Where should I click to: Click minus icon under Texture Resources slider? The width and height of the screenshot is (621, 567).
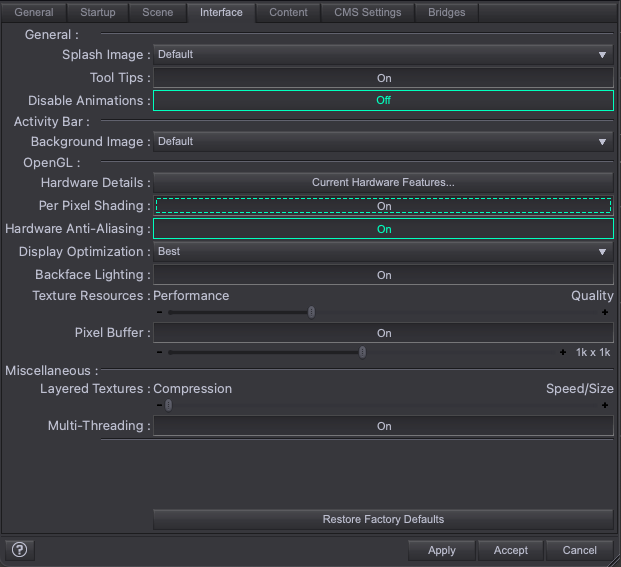coord(159,312)
